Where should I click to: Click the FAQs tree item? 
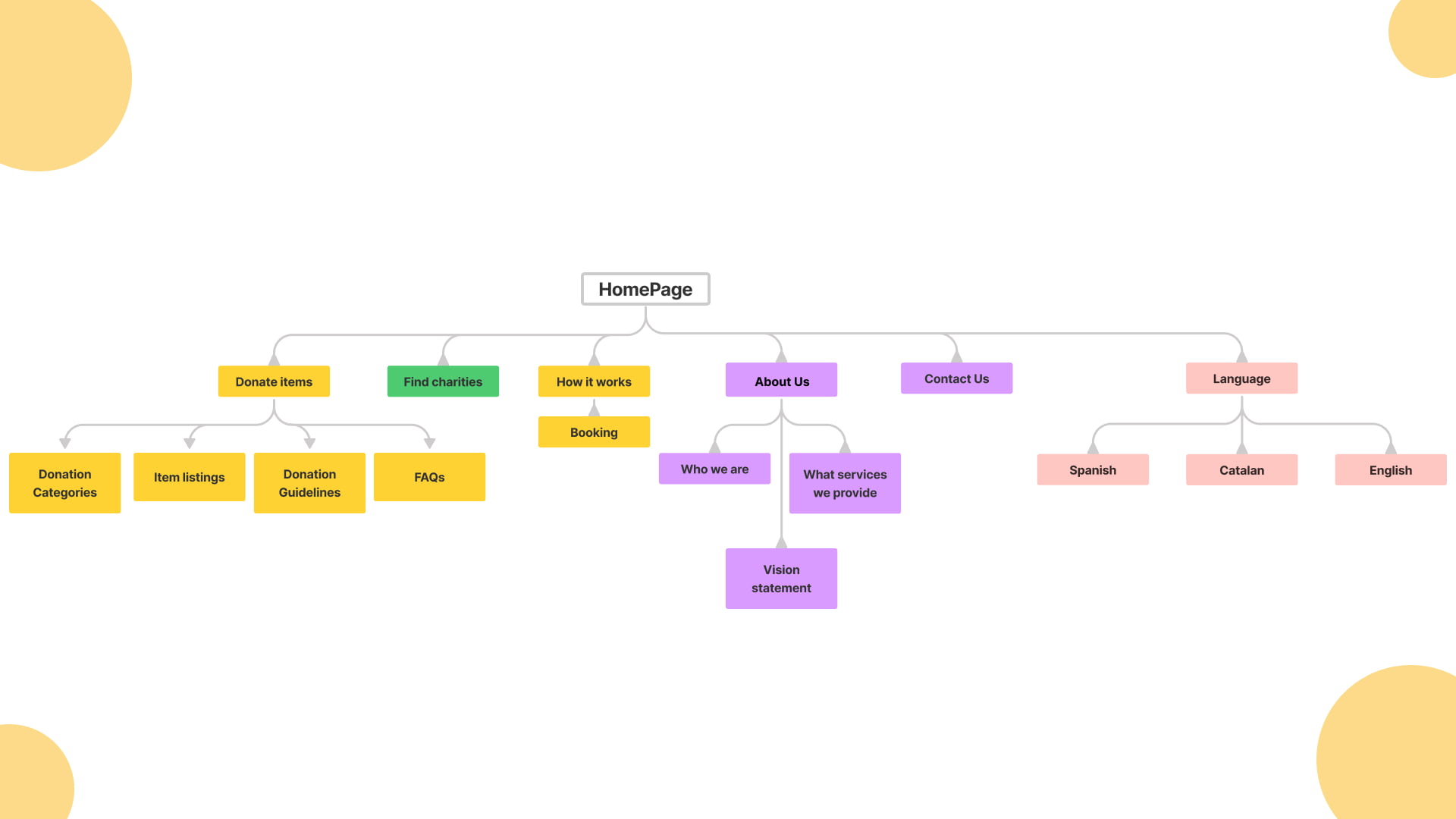click(x=428, y=477)
